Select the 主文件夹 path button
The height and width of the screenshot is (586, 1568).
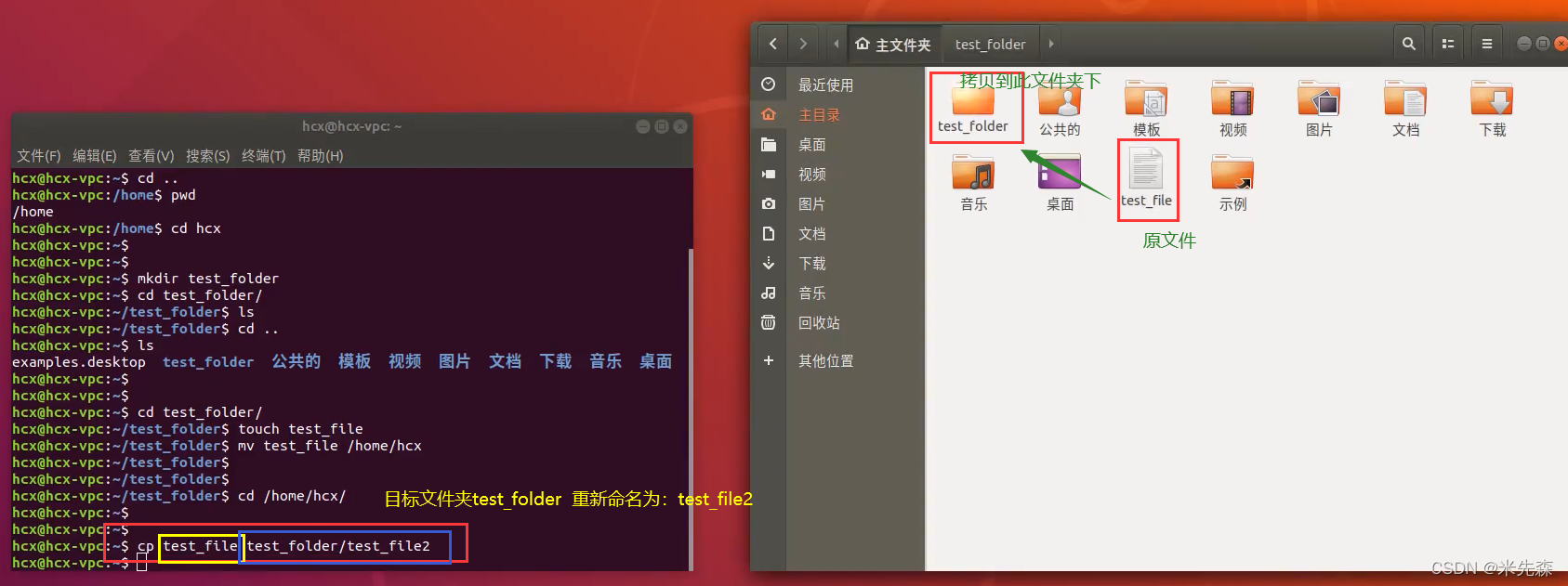[x=893, y=45]
